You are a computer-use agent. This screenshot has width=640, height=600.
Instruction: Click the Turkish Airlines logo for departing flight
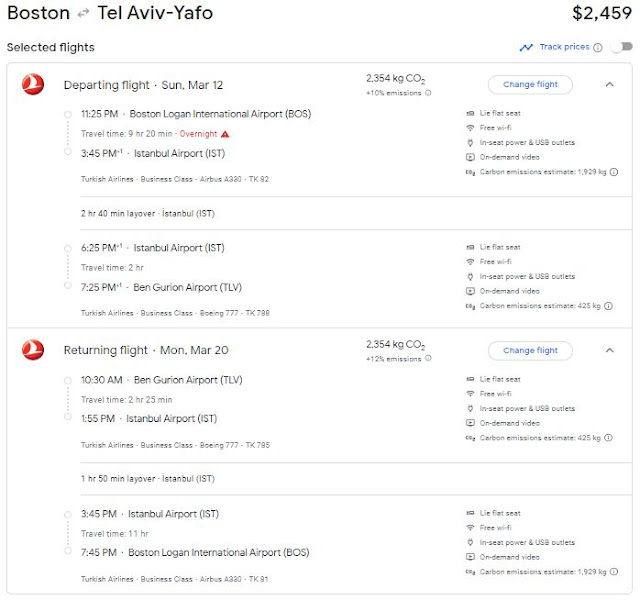33,85
